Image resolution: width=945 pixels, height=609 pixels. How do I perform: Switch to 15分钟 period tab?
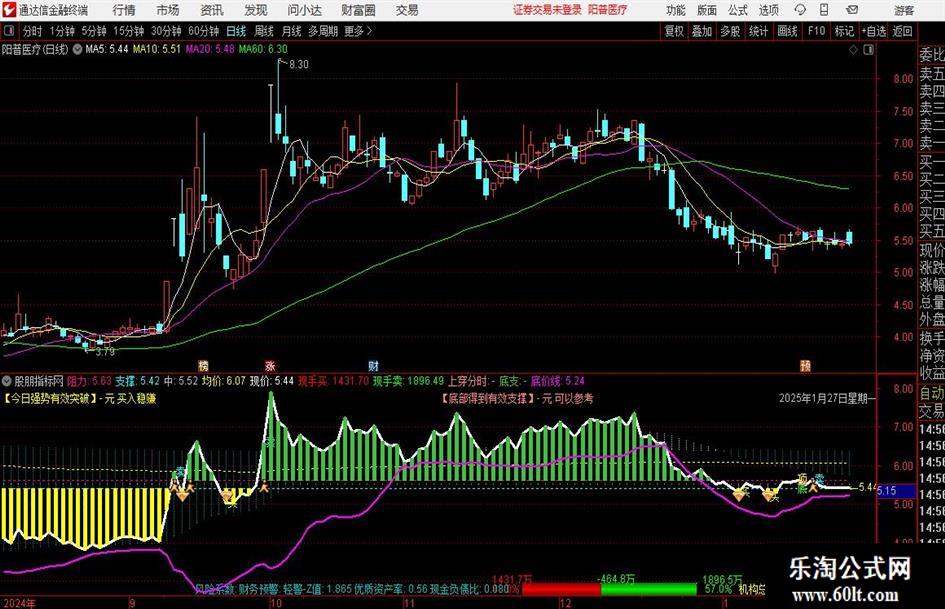coord(128,31)
